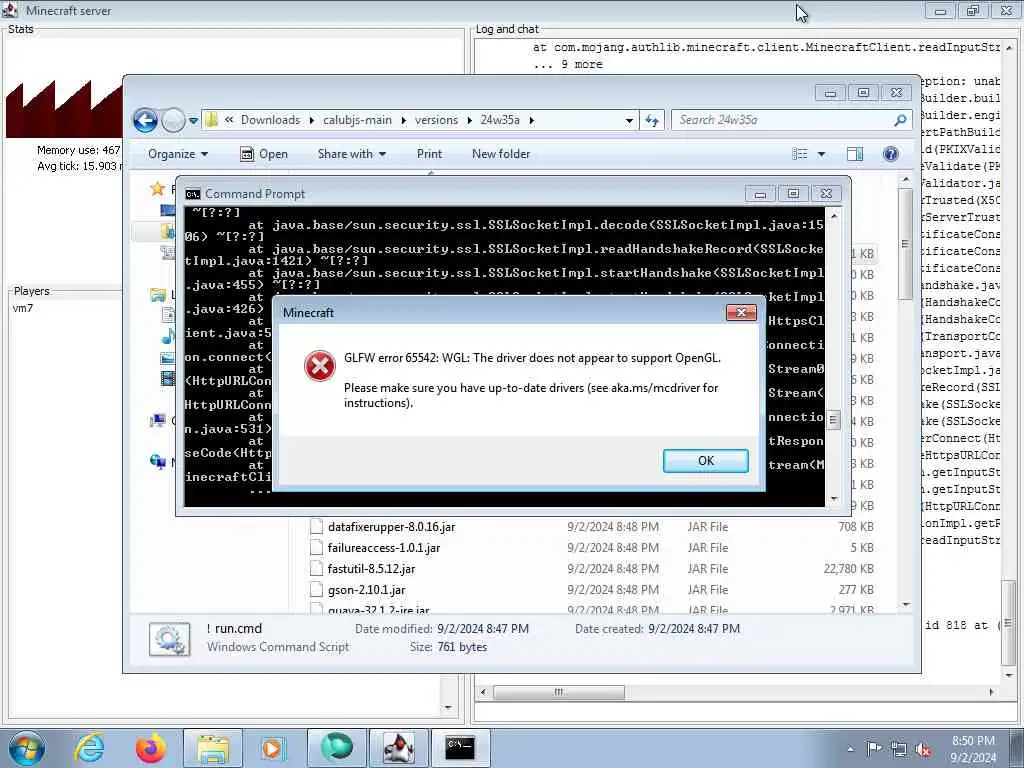Click the Command Prompt title bar icon
Viewport: 1024px width, 768px height.
click(193, 194)
